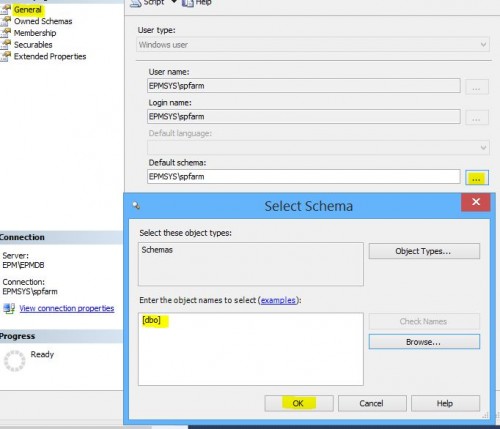The width and height of the screenshot is (500, 429).
Task: Select the General page
Action: click(28, 10)
